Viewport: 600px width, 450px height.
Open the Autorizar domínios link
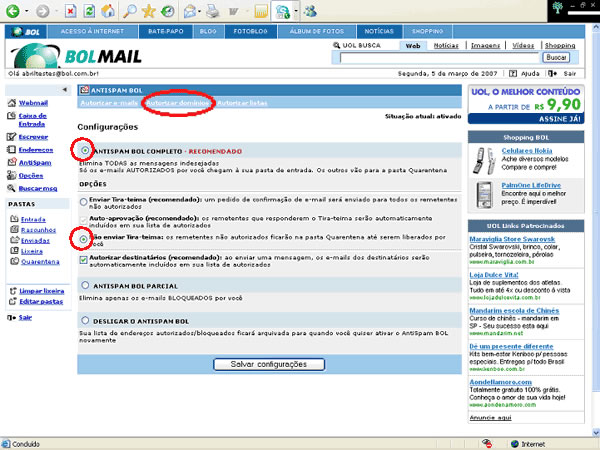176,103
